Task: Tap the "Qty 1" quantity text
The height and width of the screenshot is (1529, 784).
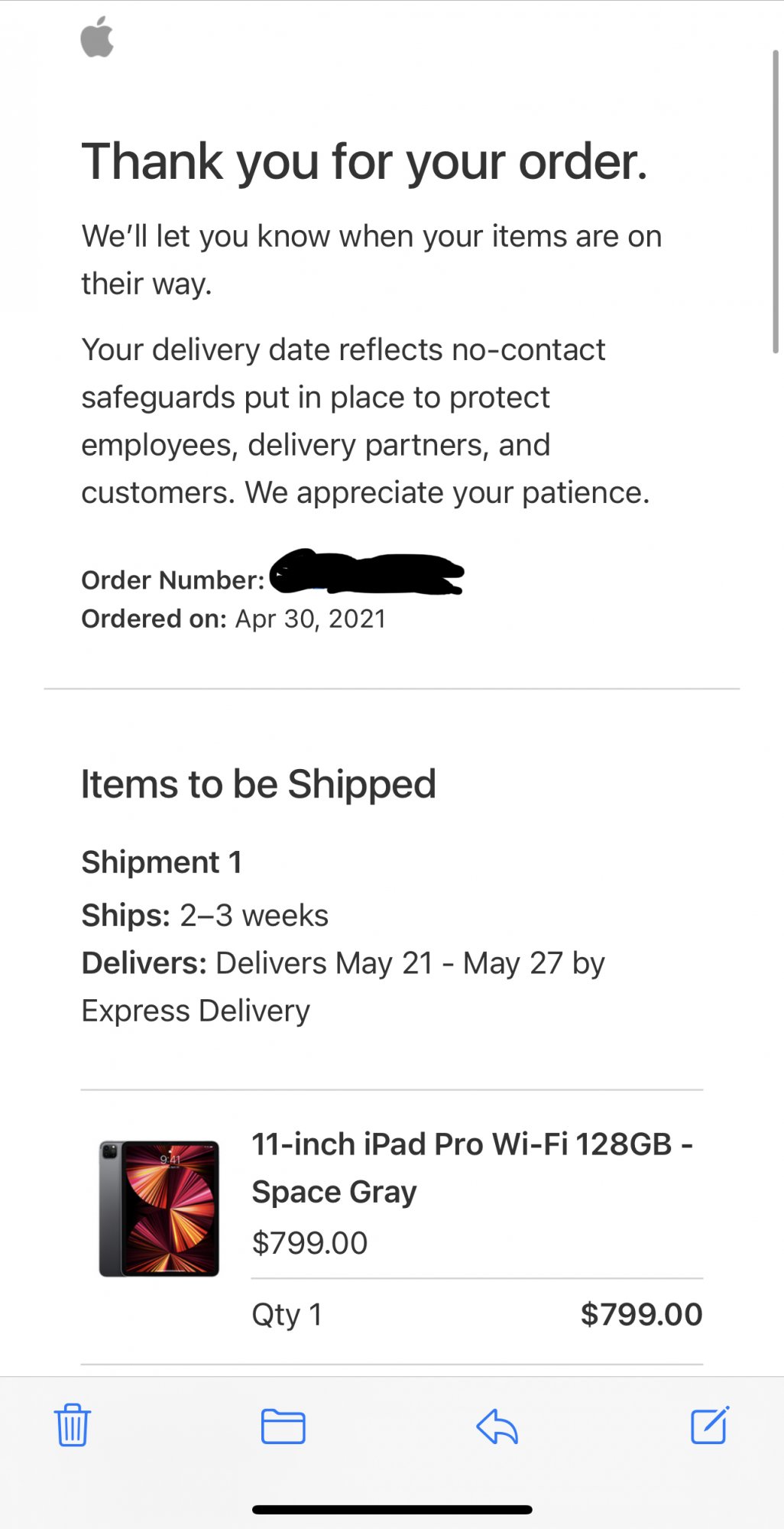Action: pyautogui.click(x=287, y=1315)
